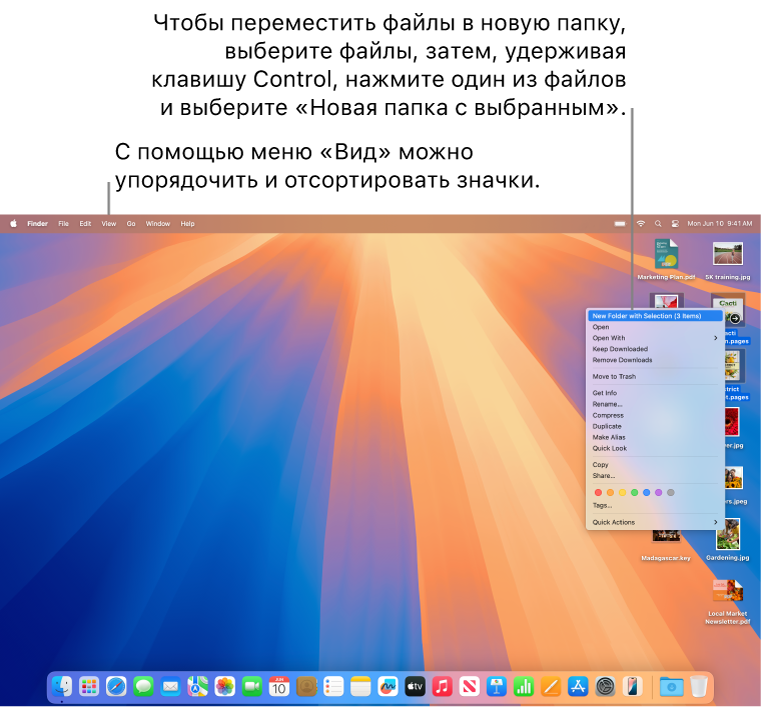Expand the Open With submenu
762x707 pixels.
pyautogui.click(x=655, y=338)
